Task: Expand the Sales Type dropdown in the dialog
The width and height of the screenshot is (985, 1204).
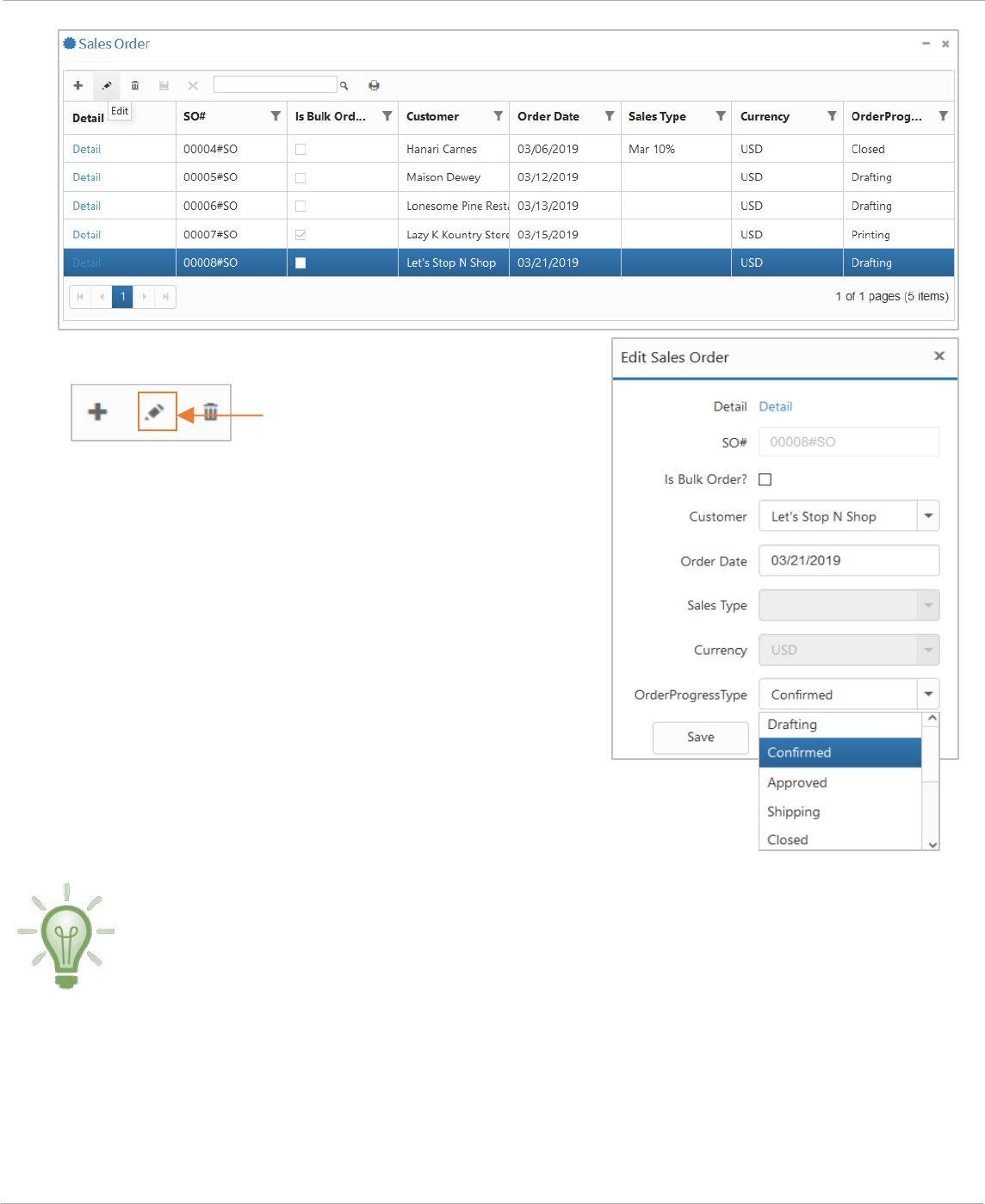Action: (x=928, y=605)
